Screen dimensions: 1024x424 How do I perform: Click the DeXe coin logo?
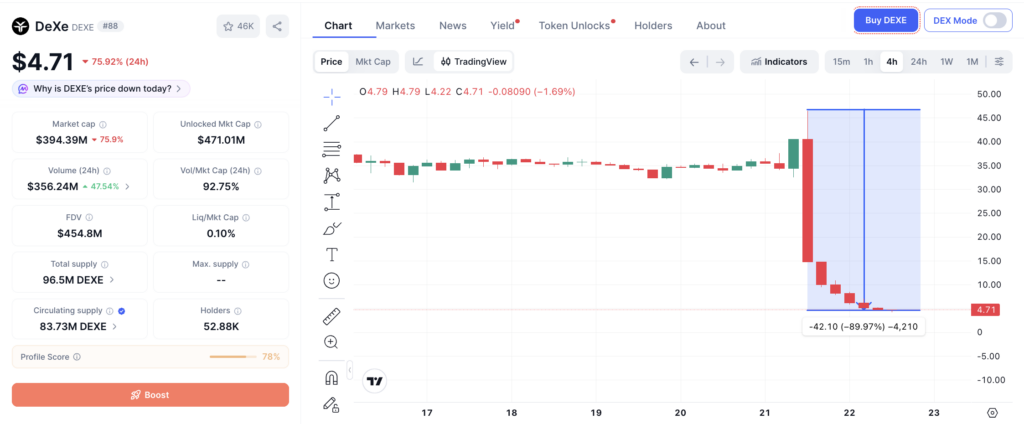click(21, 26)
